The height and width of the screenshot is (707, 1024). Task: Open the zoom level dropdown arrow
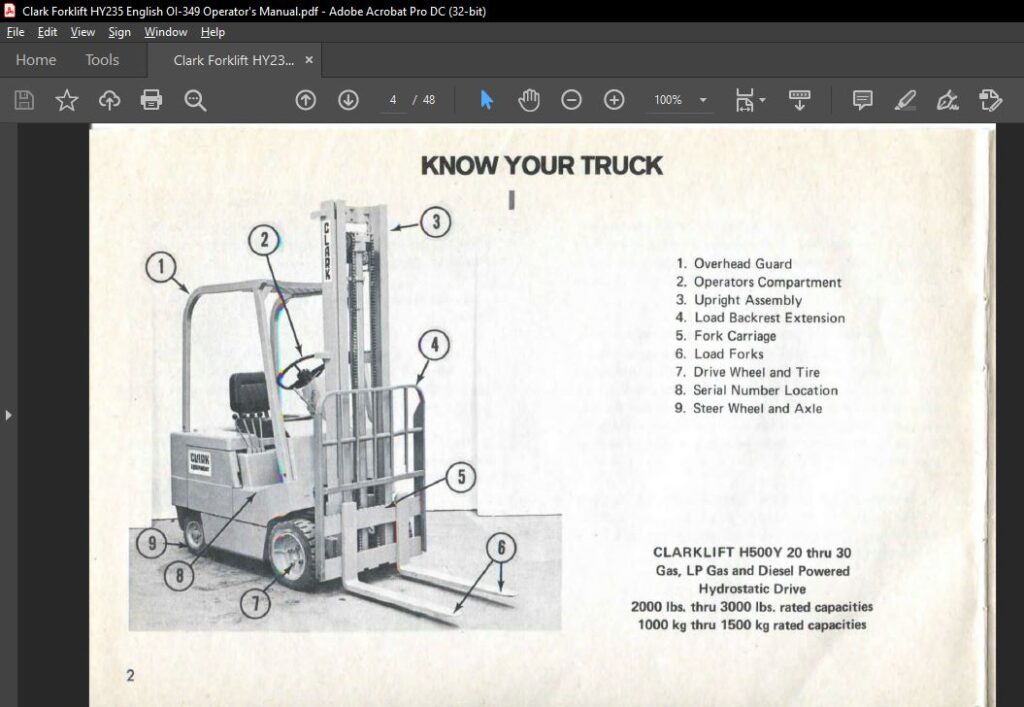pyautogui.click(x=703, y=100)
